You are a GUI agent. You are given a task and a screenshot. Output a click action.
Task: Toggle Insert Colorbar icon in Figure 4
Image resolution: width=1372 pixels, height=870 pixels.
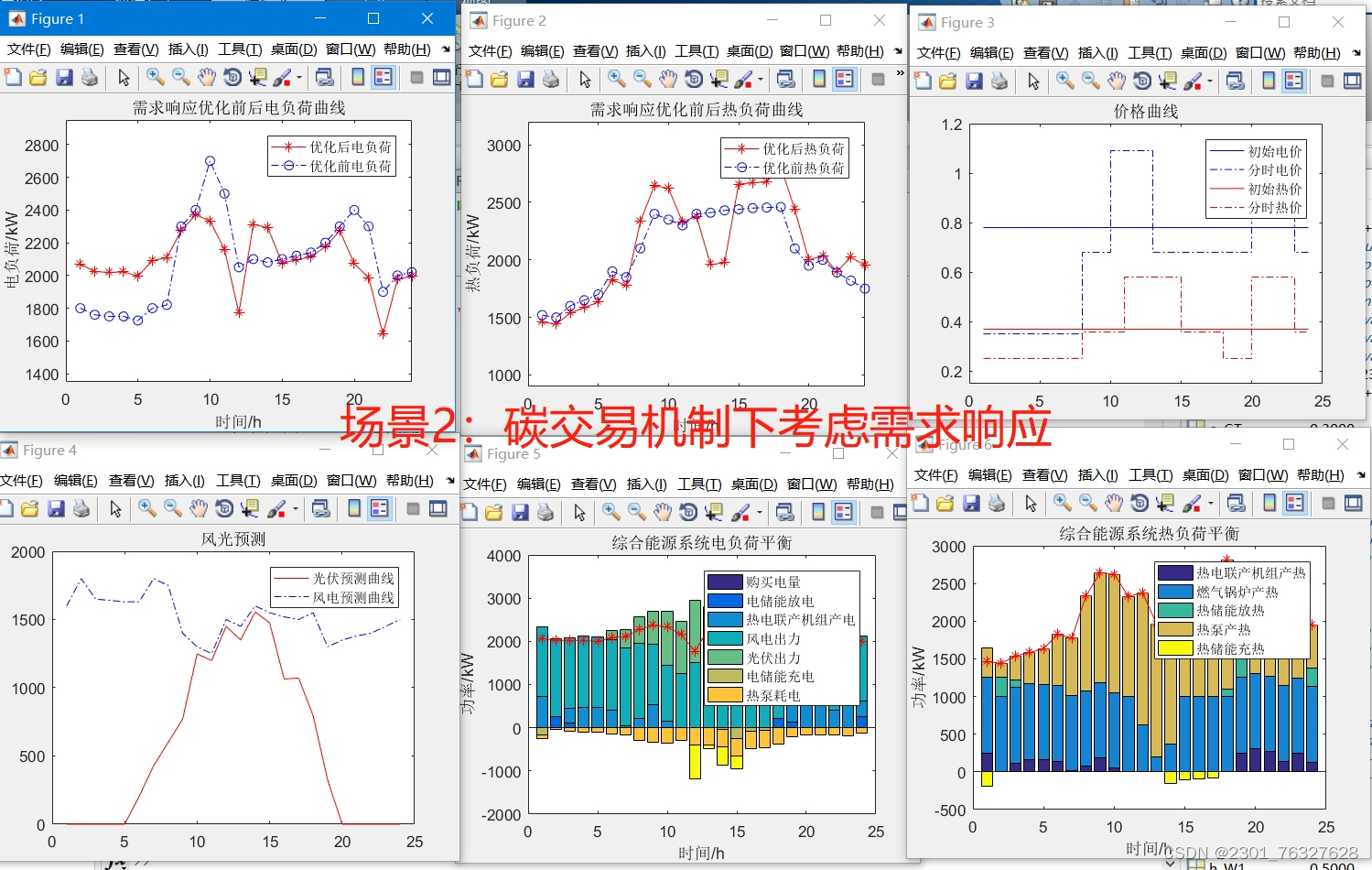(354, 508)
